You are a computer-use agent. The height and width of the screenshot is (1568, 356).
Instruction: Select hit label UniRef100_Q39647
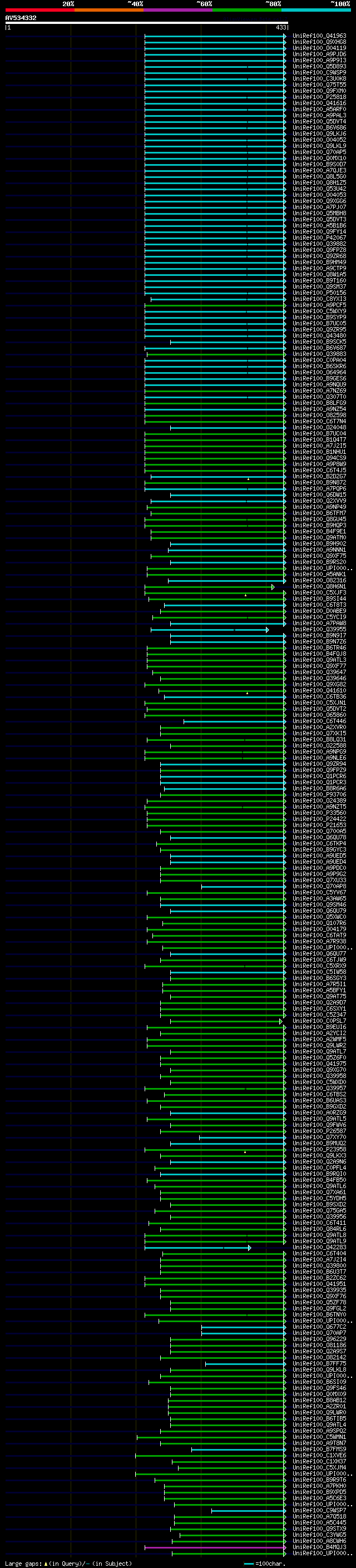(319, 672)
